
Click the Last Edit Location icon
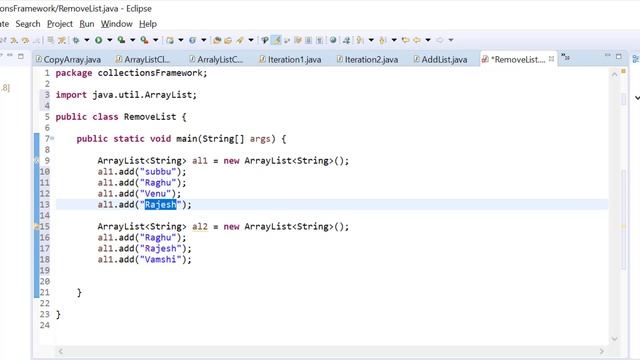pyautogui.click(x=405, y=40)
